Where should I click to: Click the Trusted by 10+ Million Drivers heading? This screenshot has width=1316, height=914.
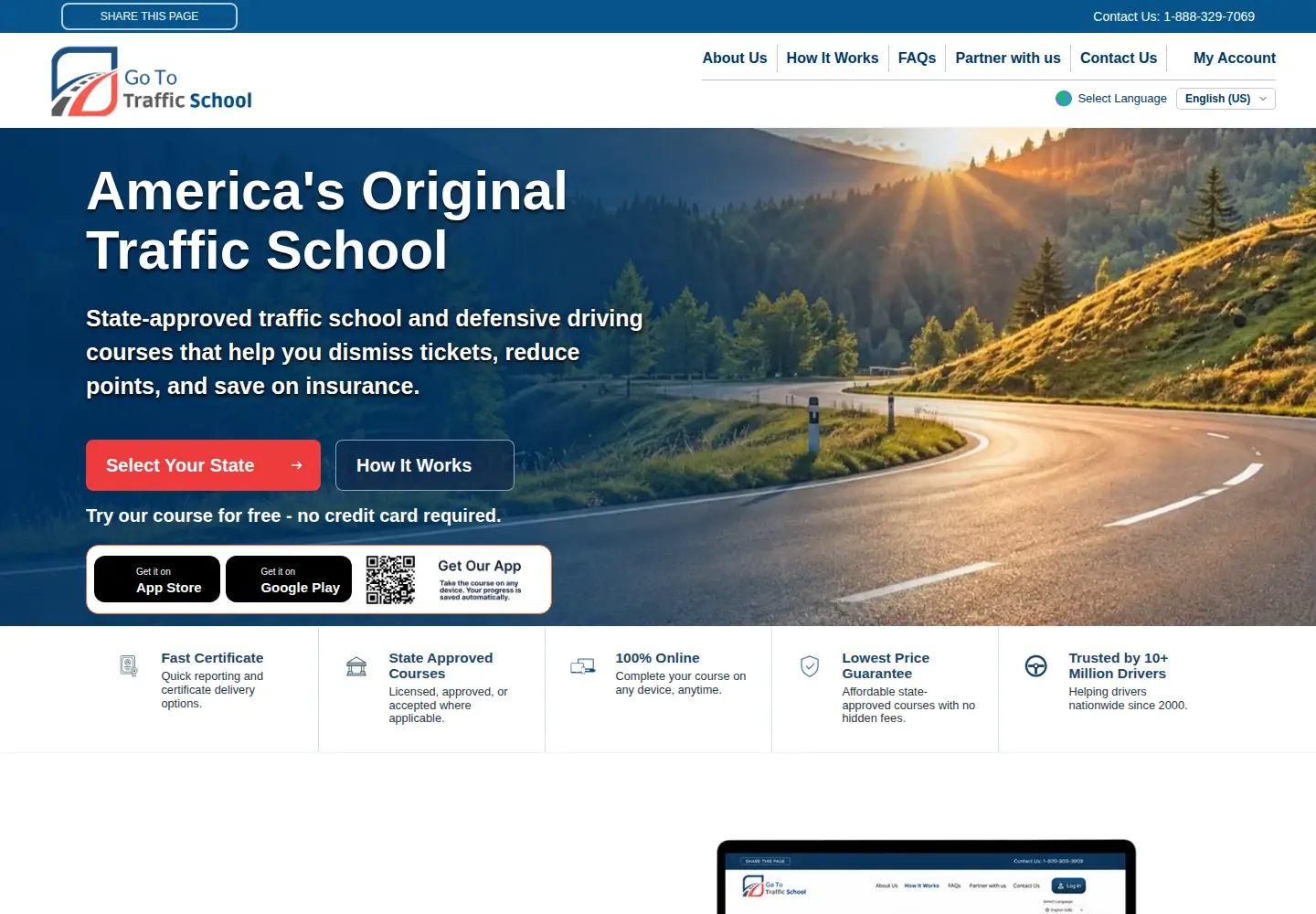point(1118,665)
